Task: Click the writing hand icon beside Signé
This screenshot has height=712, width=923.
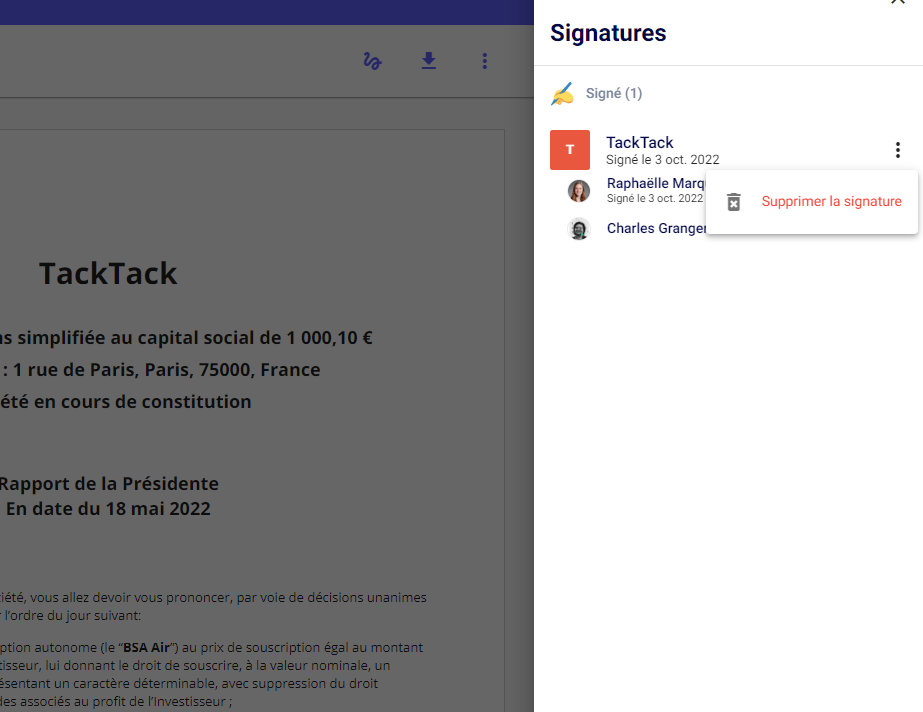Action: pyautogui.click(x=563, y=94)
